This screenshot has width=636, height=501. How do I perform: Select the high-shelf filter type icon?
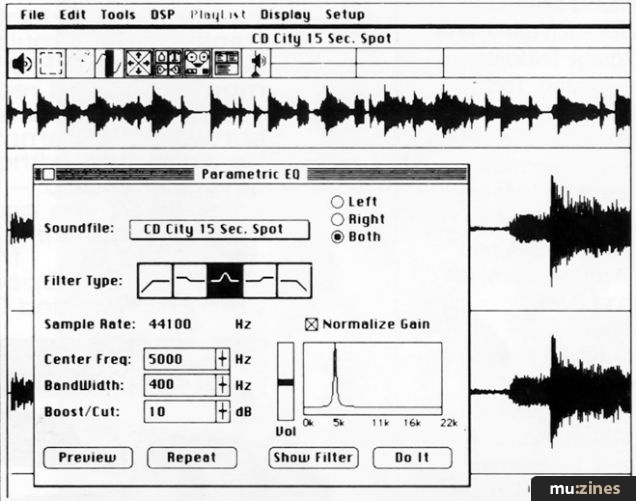tap(260, 281)
